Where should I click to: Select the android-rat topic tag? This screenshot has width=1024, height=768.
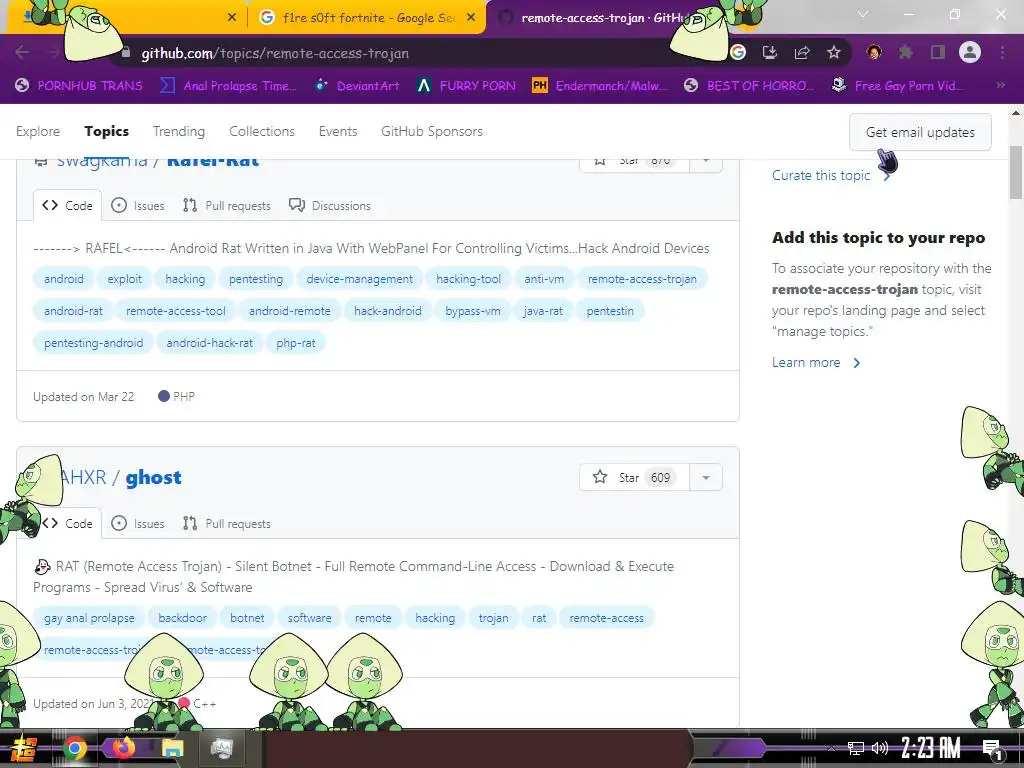click(x=73, y=311)
